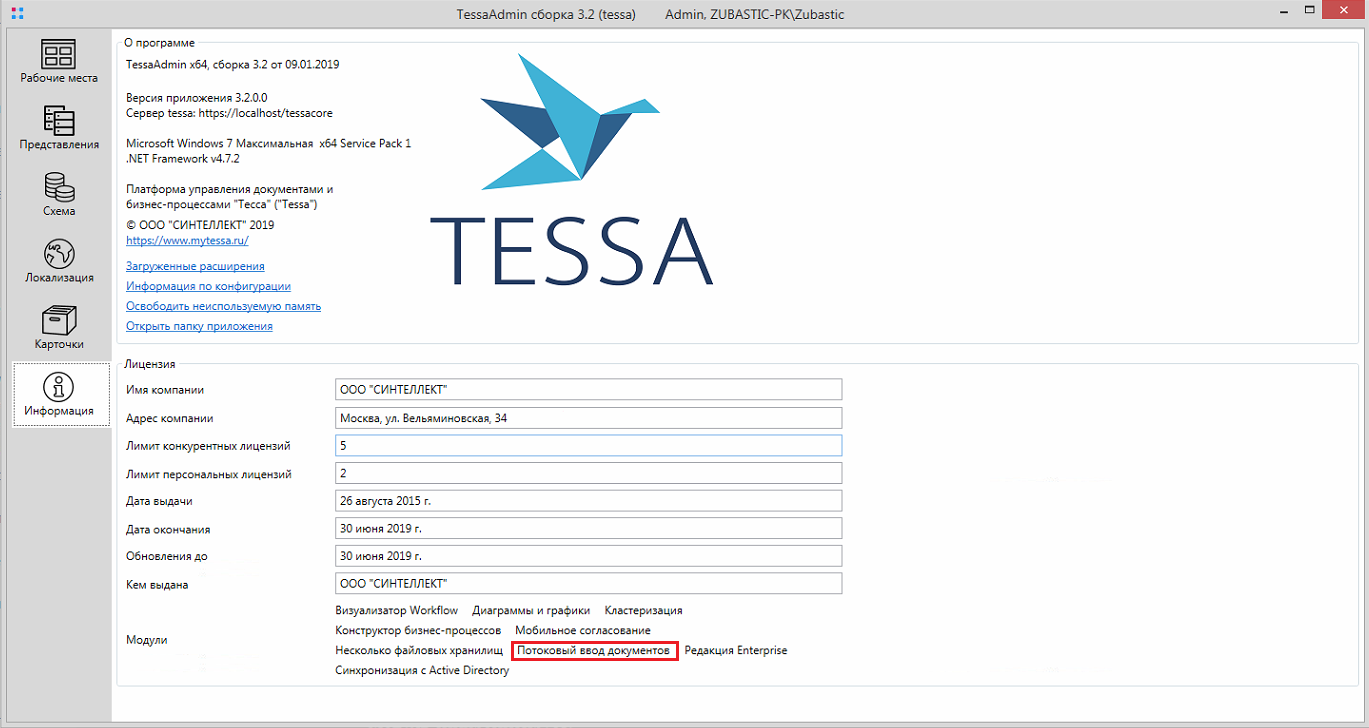1369x728 pixels.
Task: Click the Потоковый ввод документов module
Action: tap(593, 651)
